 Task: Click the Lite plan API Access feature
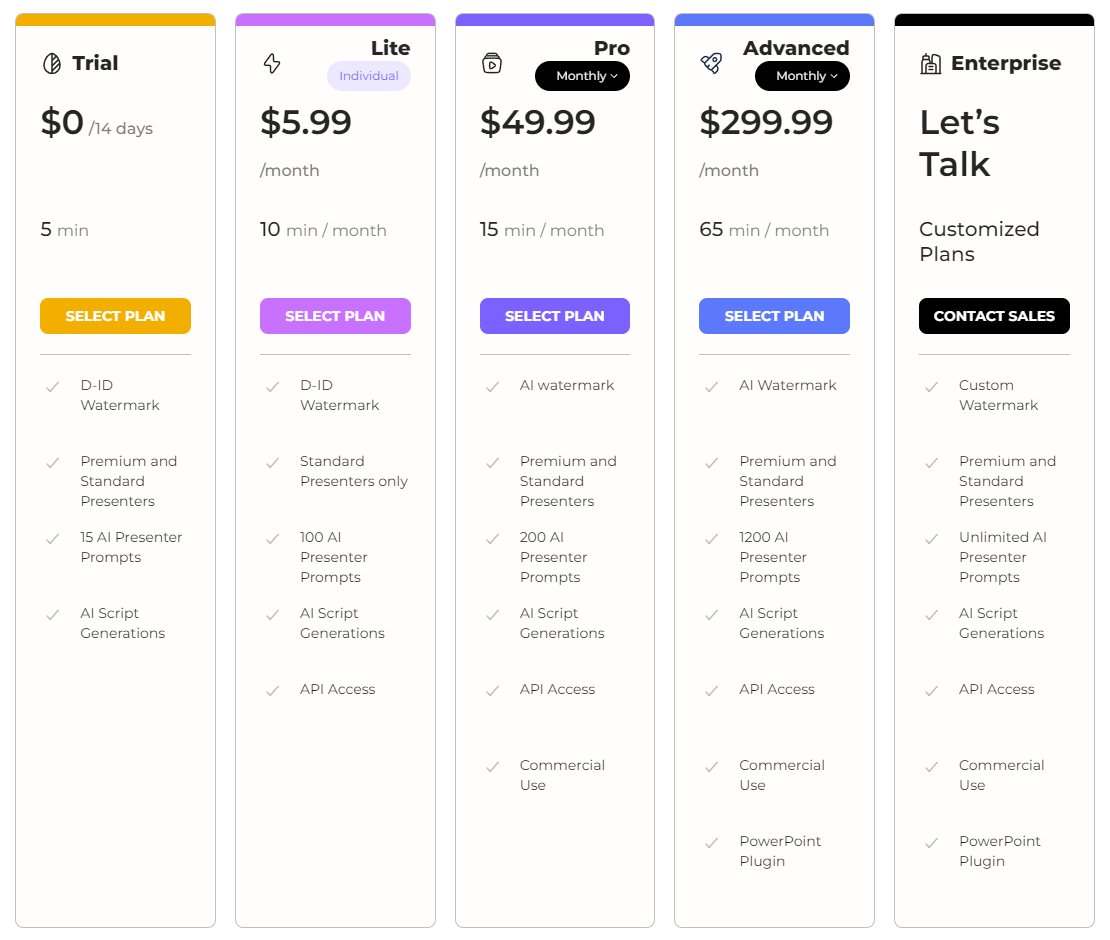338,689
